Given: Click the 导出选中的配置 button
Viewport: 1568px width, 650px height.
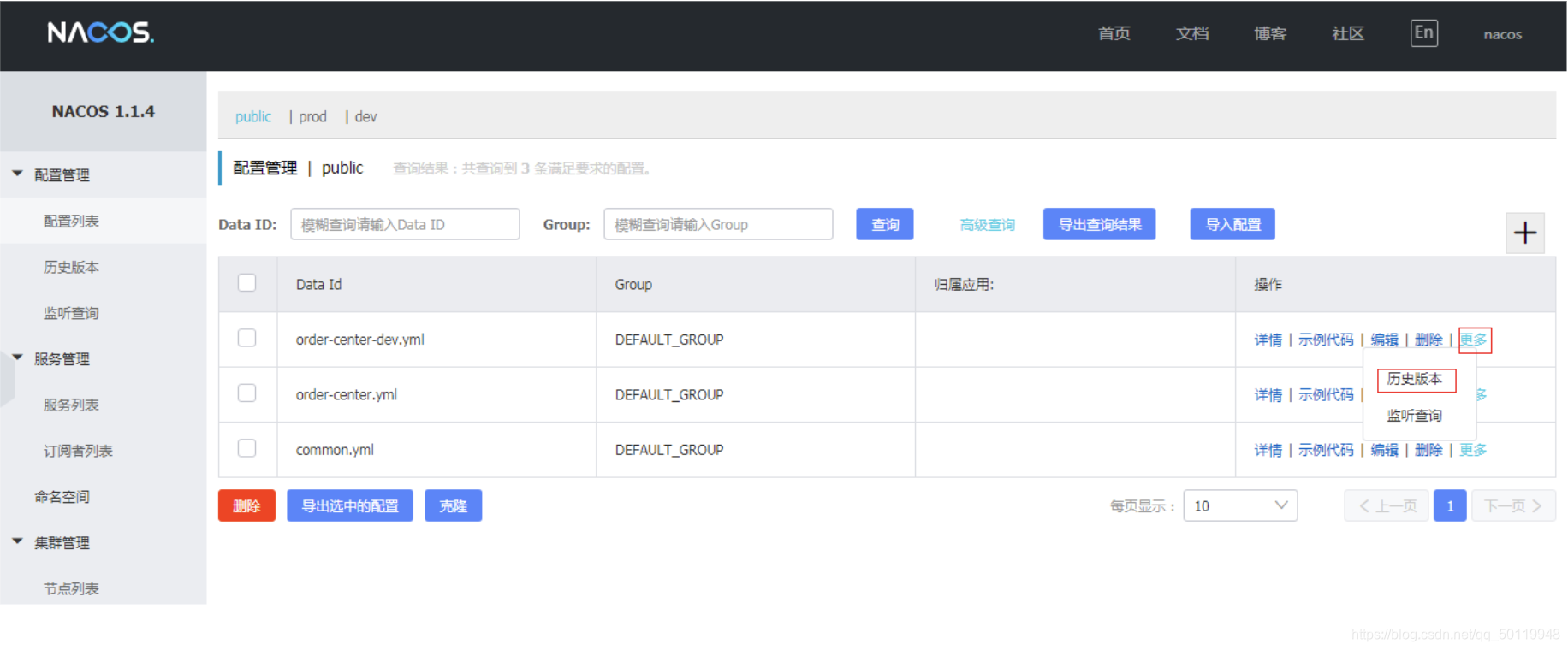Looking at the screenshot, I should click(x=350, y=505).
